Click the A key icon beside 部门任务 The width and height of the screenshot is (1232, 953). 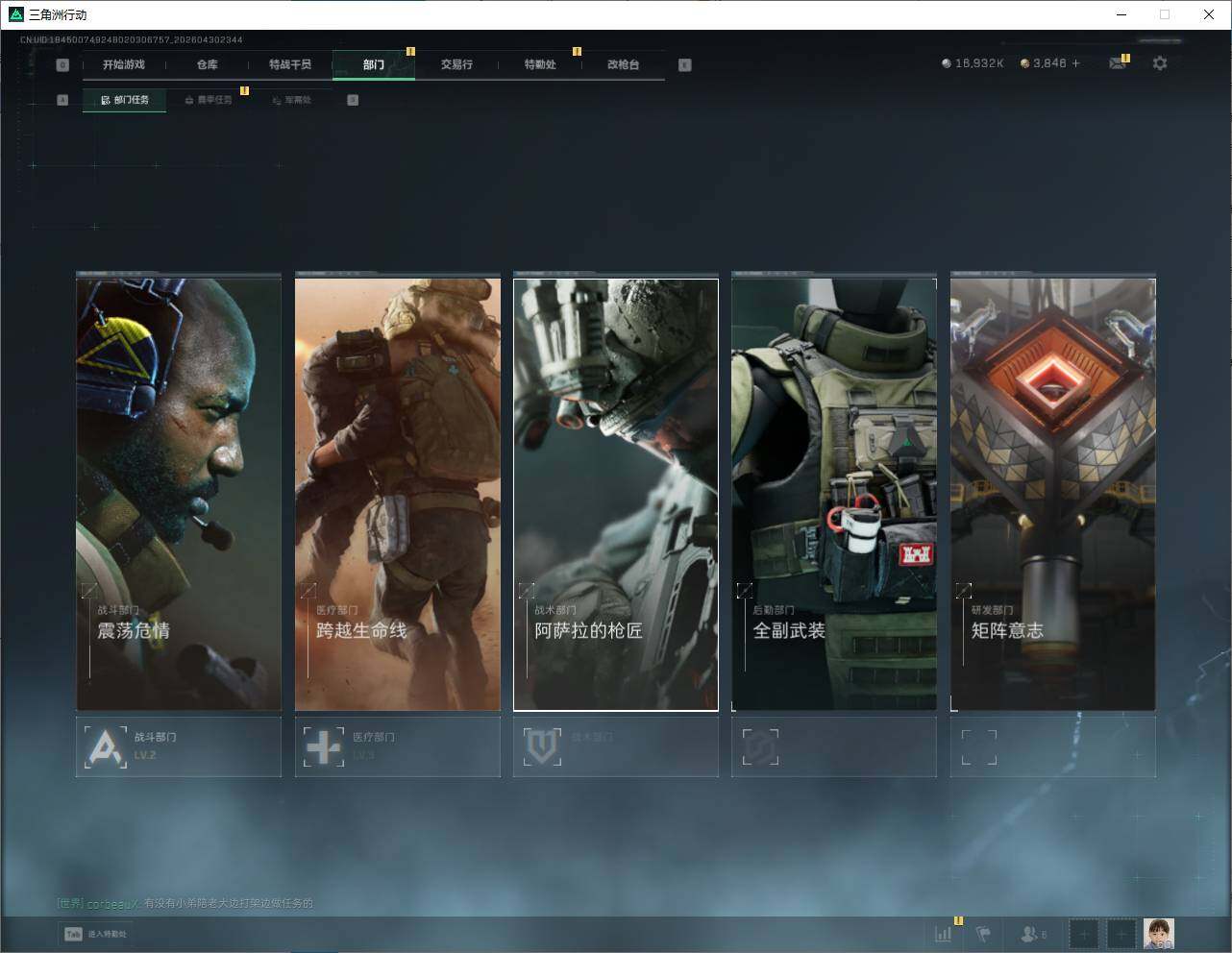(x=62, y=100)
